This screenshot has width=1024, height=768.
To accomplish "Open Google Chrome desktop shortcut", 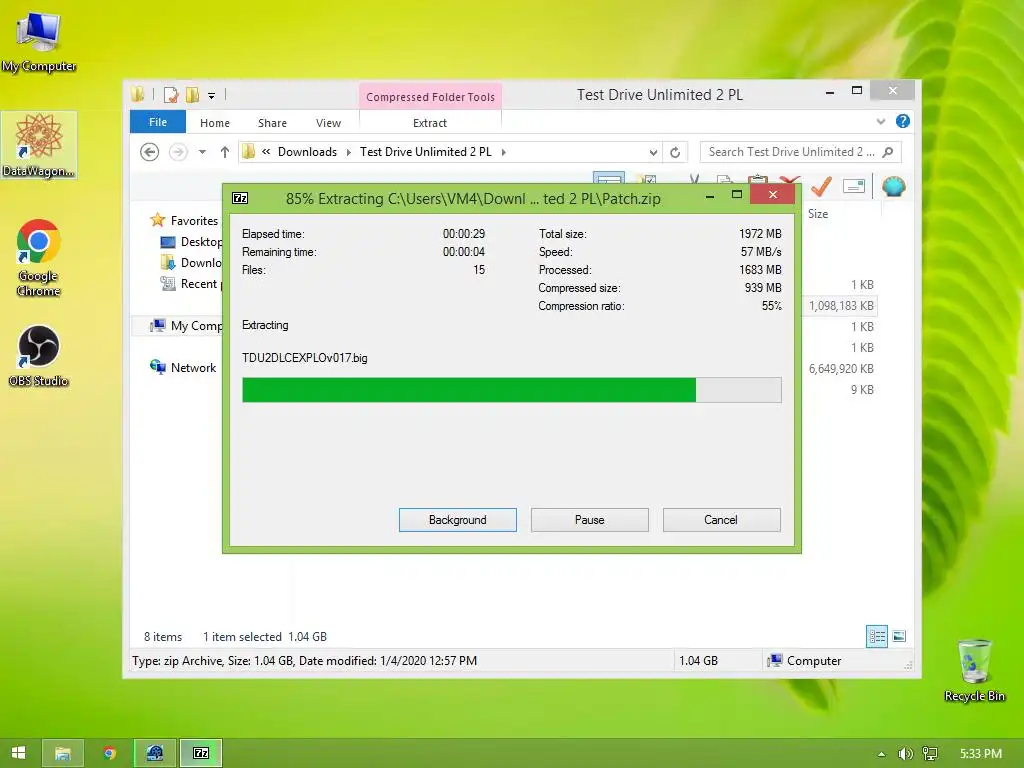I will coord(39,257).
